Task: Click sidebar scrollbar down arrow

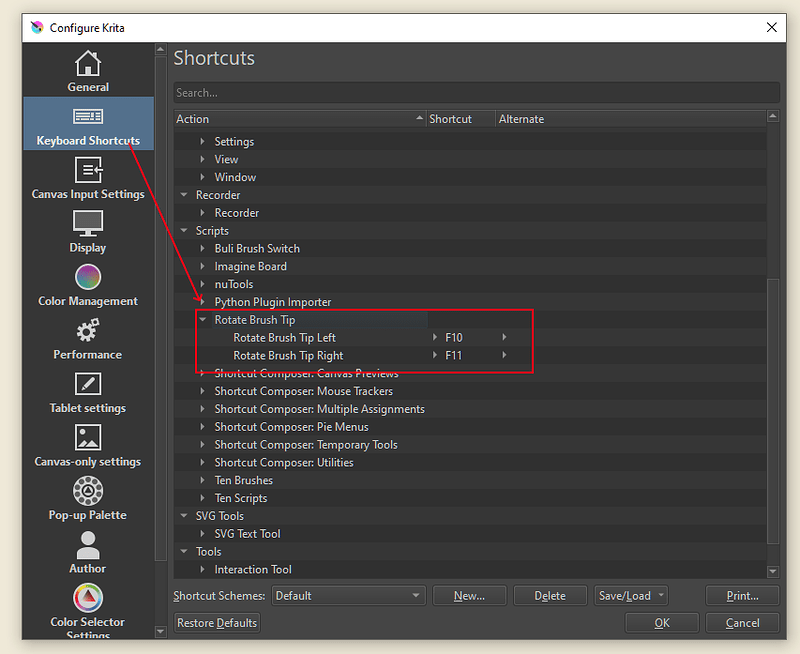Action: tap(160, 632)
